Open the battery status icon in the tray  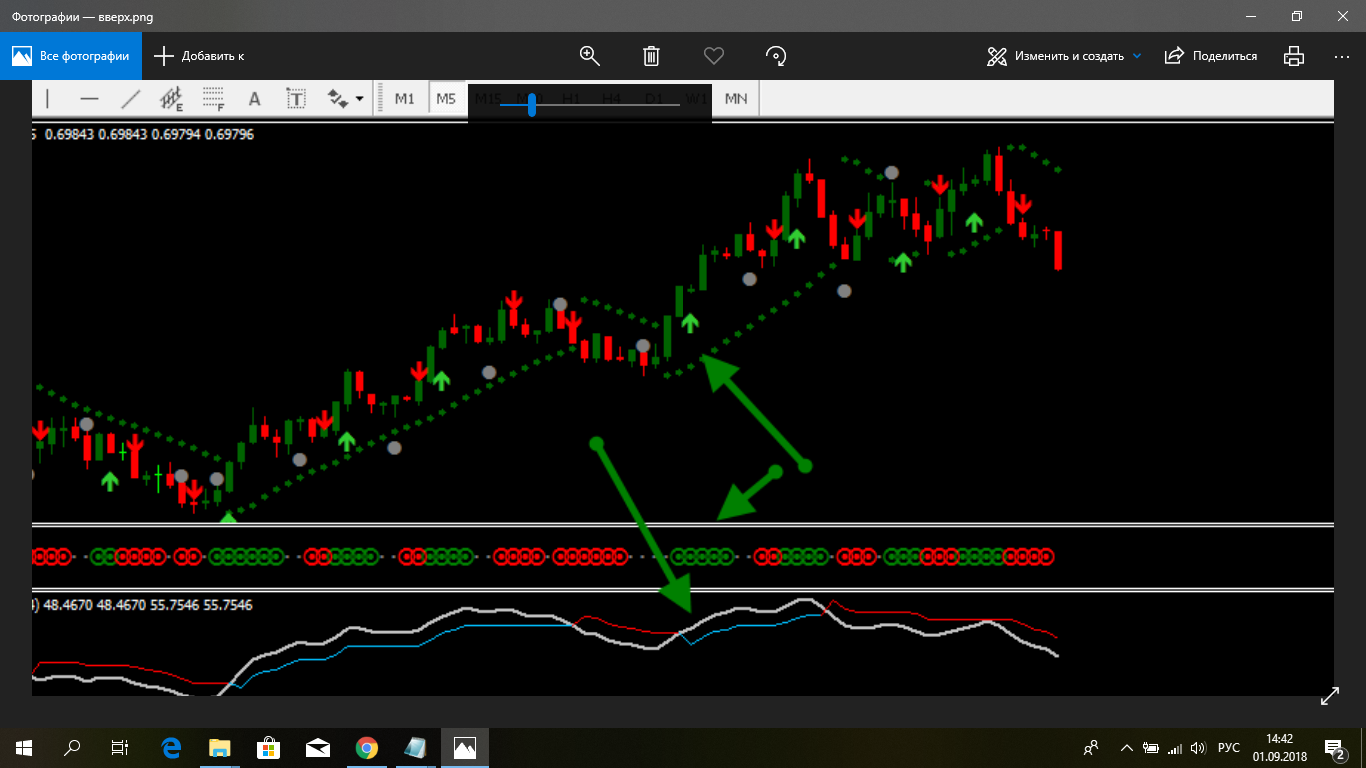point(1151,748)
